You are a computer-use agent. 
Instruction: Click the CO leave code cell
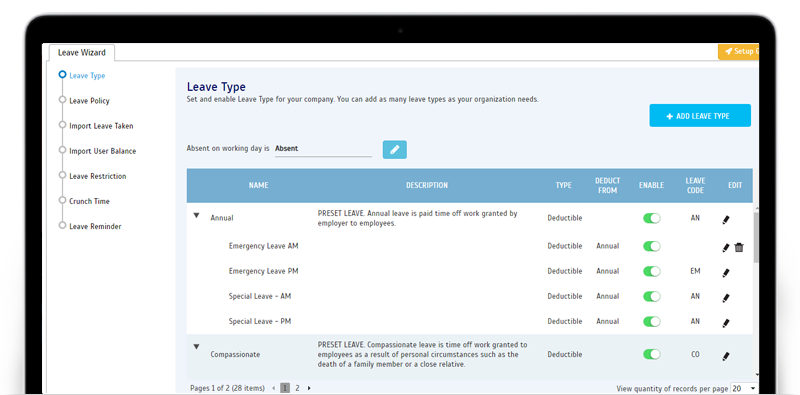point(695,354)
